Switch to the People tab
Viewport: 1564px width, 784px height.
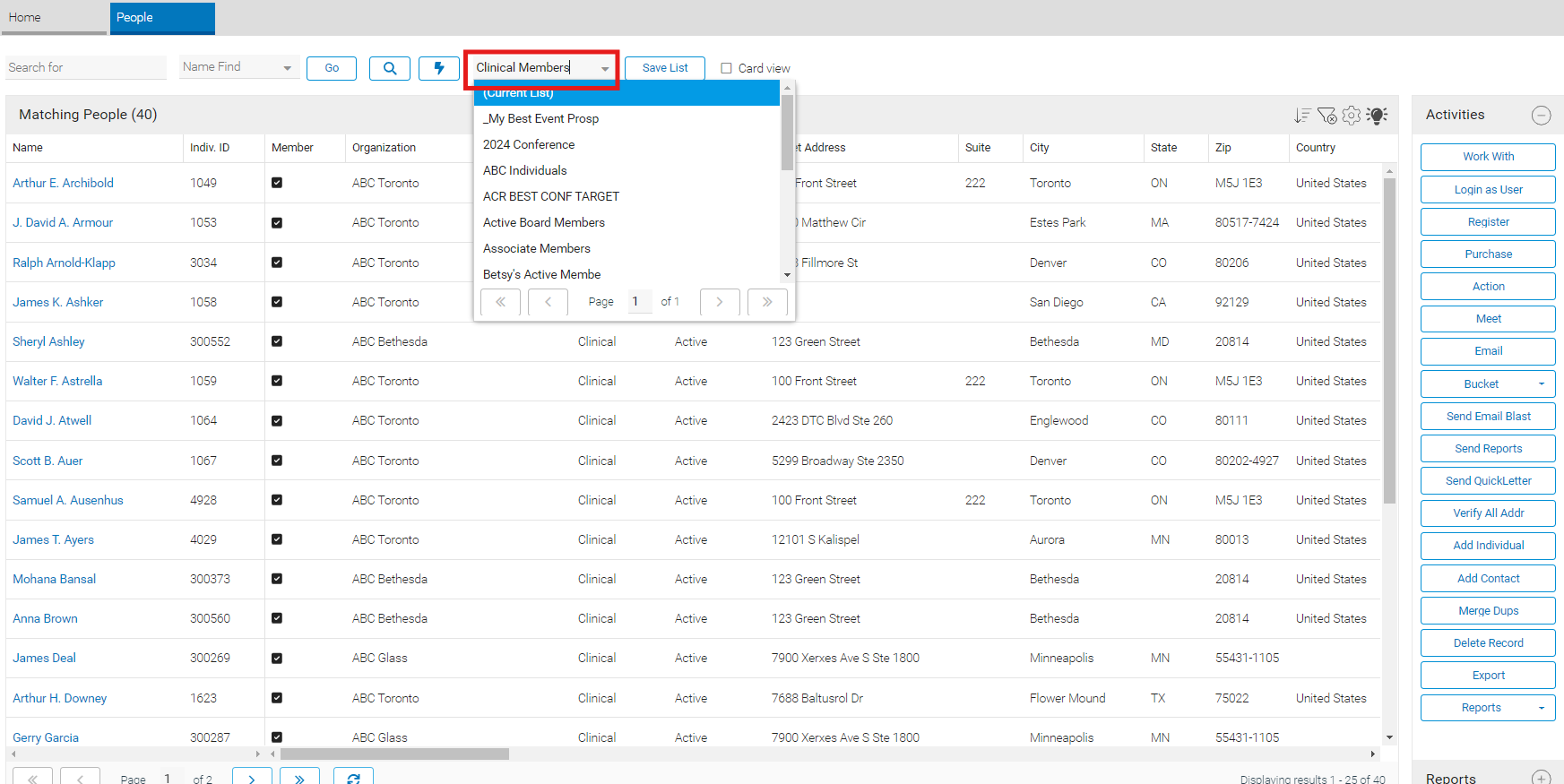click(162, 18)
